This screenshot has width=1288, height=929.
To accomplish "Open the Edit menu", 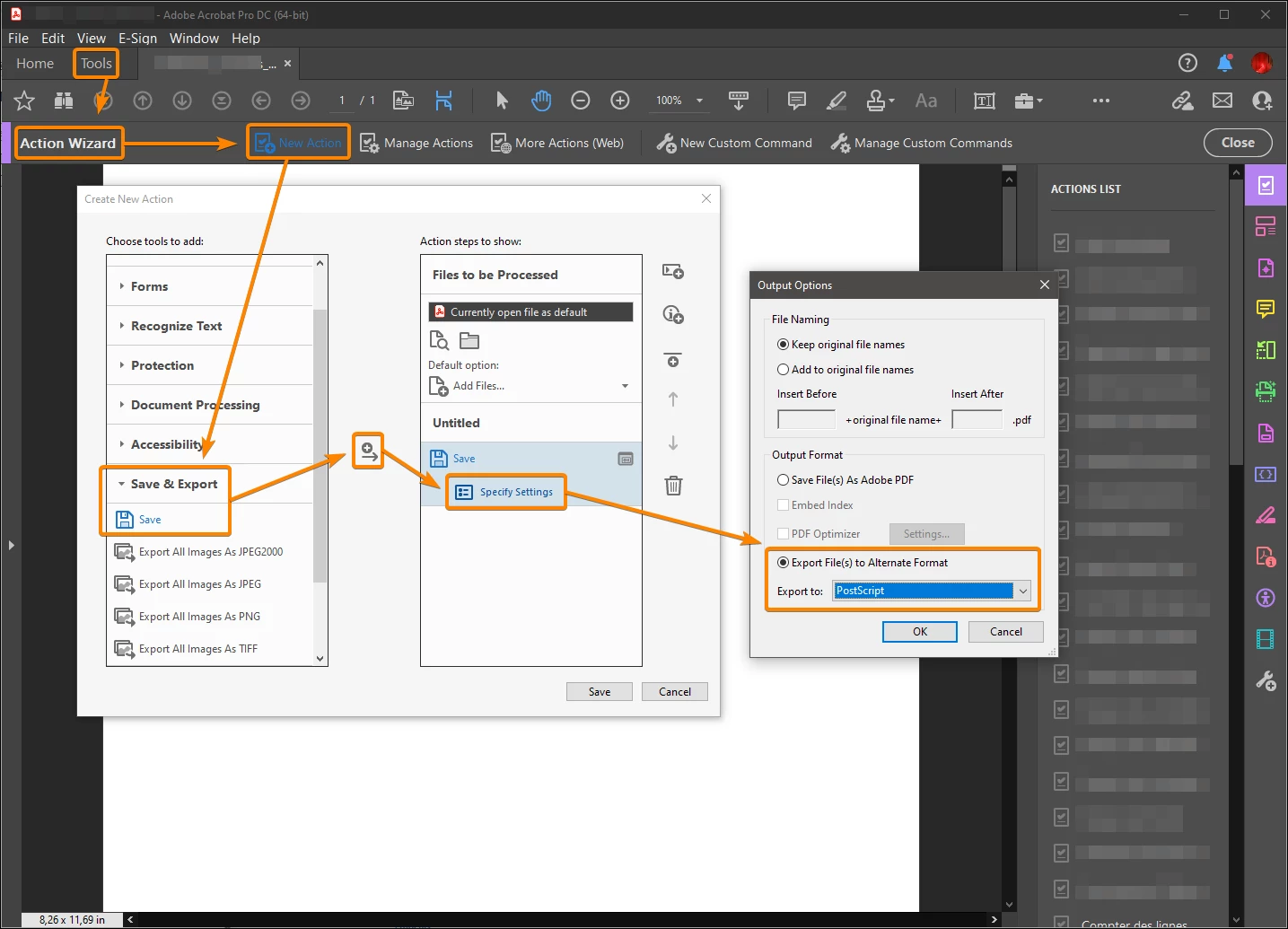I will point(53,39).
